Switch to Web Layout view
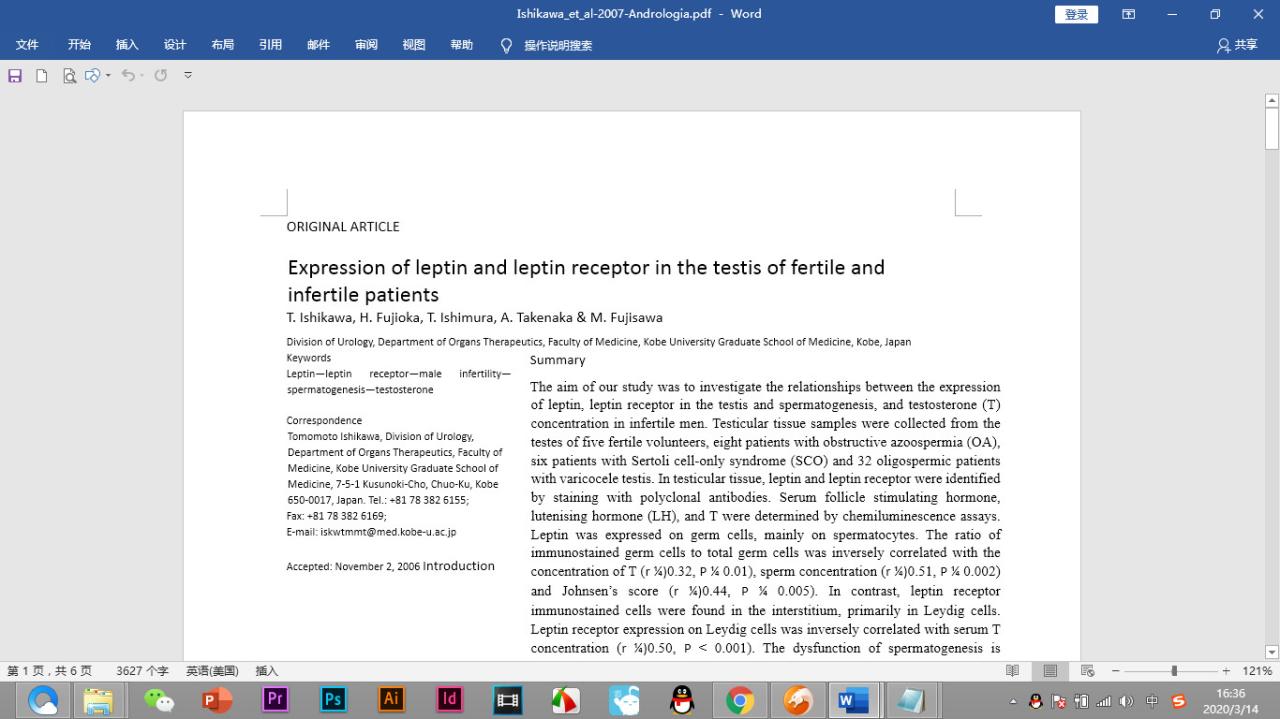Image resolution: width=1280 pixels, height=719 pixels. point(1087,671)
